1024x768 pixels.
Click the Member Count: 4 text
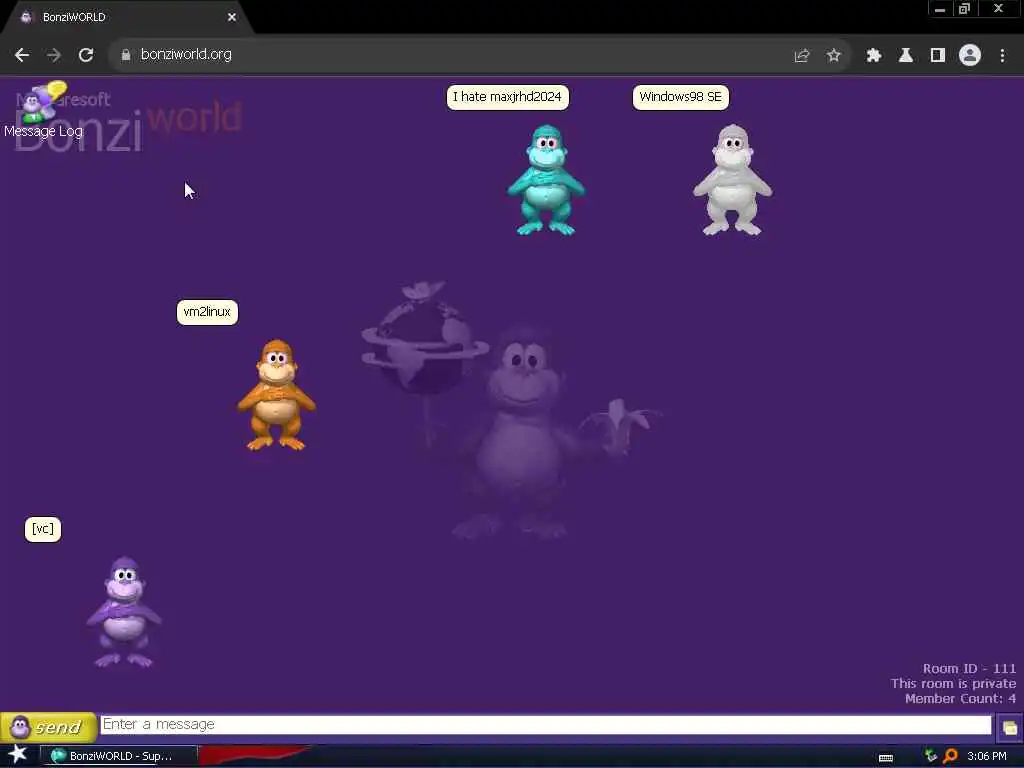click(x=960, y=699)
